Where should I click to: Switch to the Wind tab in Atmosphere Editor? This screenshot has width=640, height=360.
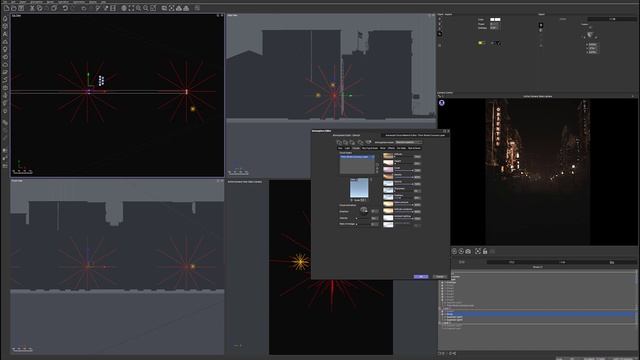(382, 148)
